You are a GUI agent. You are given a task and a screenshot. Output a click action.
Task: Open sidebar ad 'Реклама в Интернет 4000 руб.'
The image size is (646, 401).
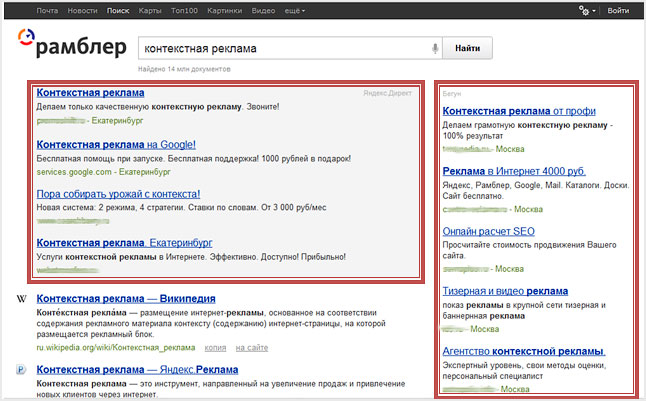coord(514,171)
